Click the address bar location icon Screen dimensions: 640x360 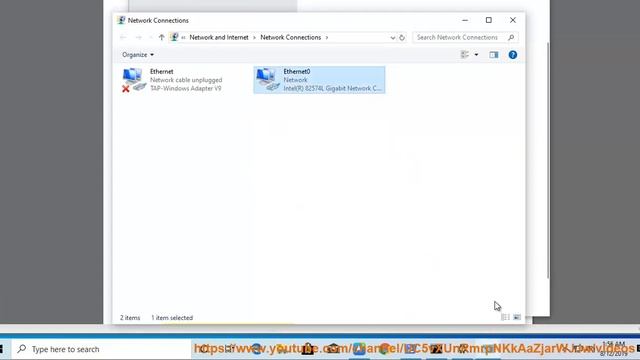[174, 38]
